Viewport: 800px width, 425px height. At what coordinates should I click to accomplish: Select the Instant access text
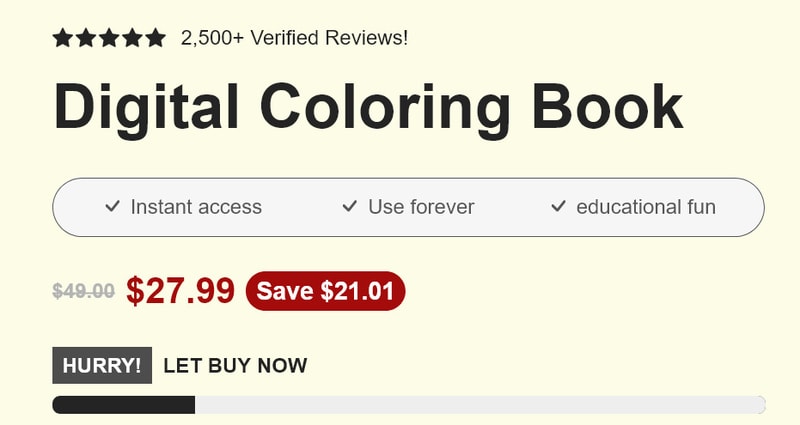tap(196, 207)
